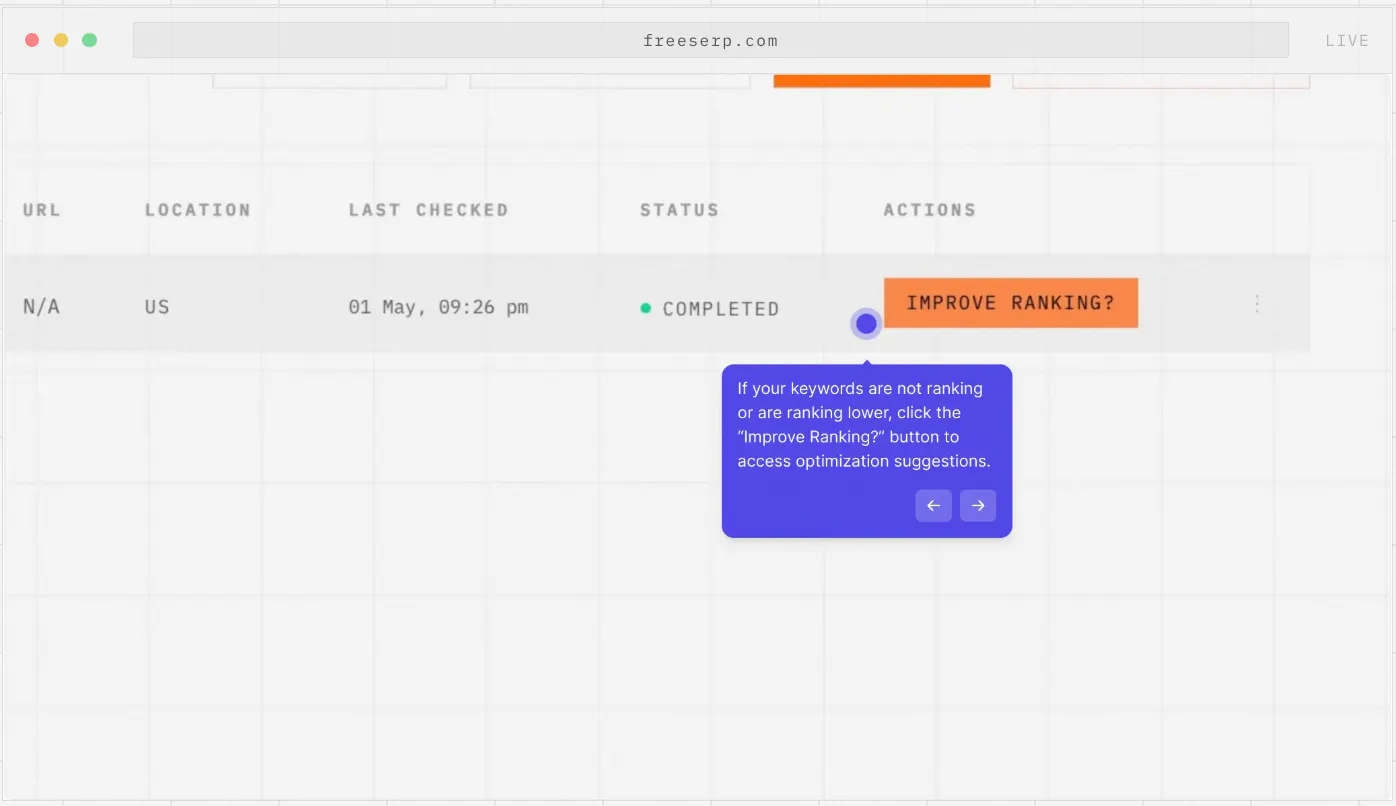
Task: Click the LIVE label in browser bar
Action: coord(1347,41)
